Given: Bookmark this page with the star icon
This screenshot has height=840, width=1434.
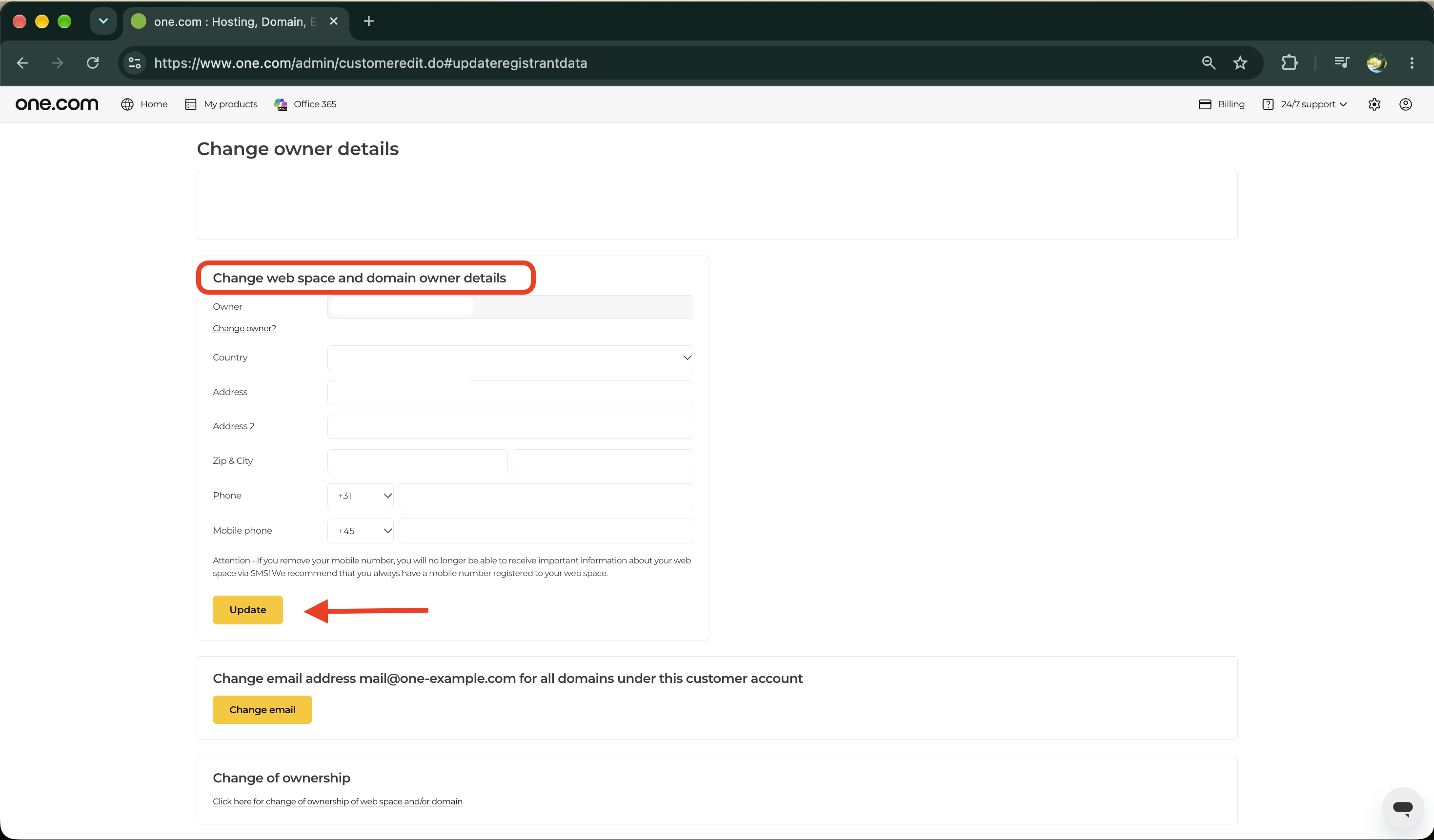Looking at the screenshot, I should 1240,62.
